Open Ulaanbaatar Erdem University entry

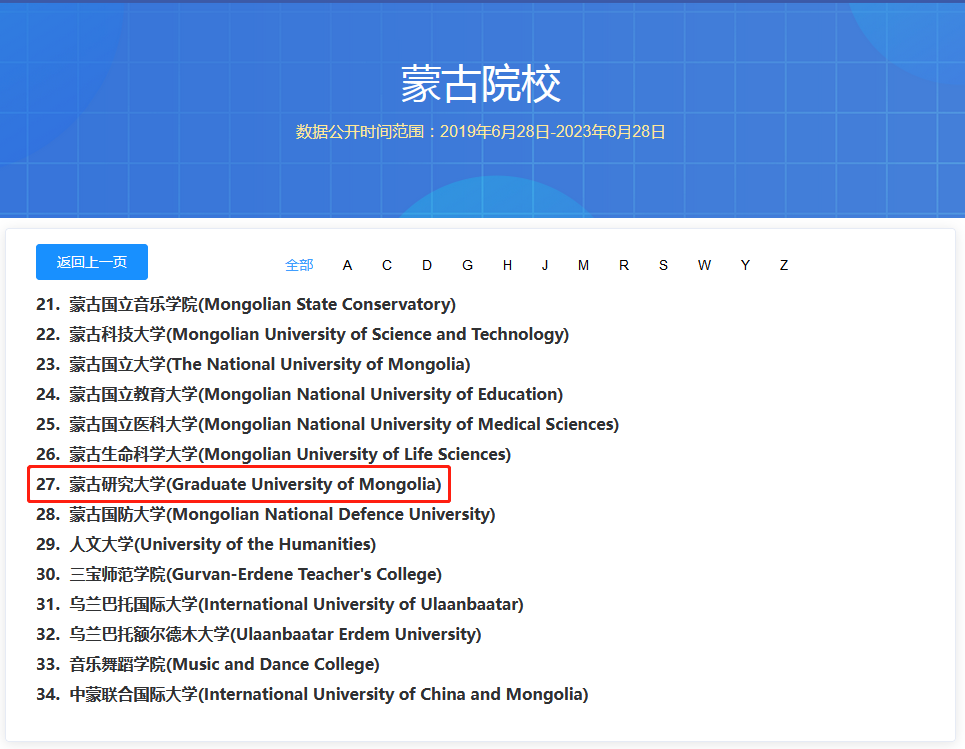pyautogui.click(x=258, y=635)
